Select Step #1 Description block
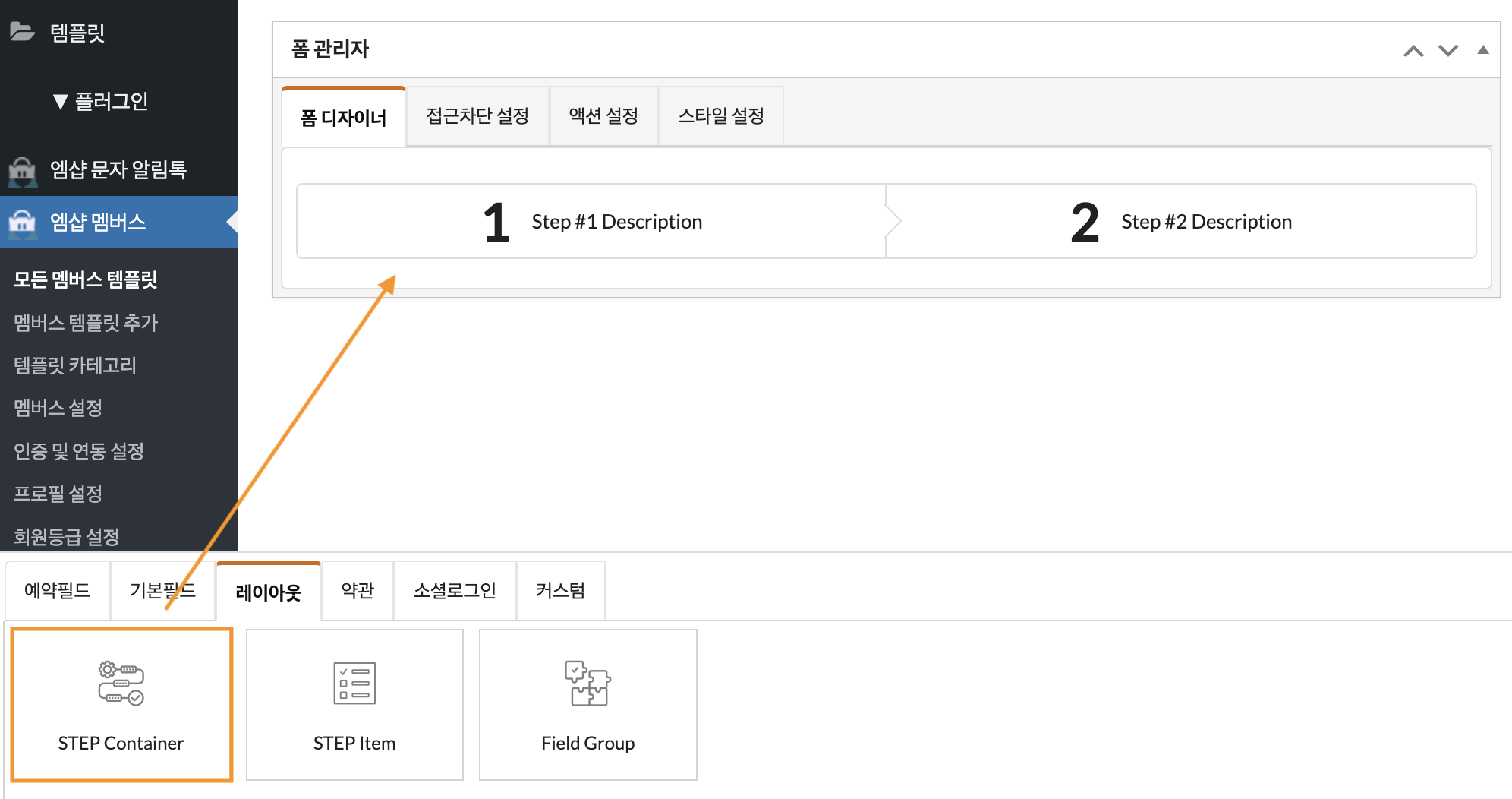The image size is (1512, 799). [591, 222]
